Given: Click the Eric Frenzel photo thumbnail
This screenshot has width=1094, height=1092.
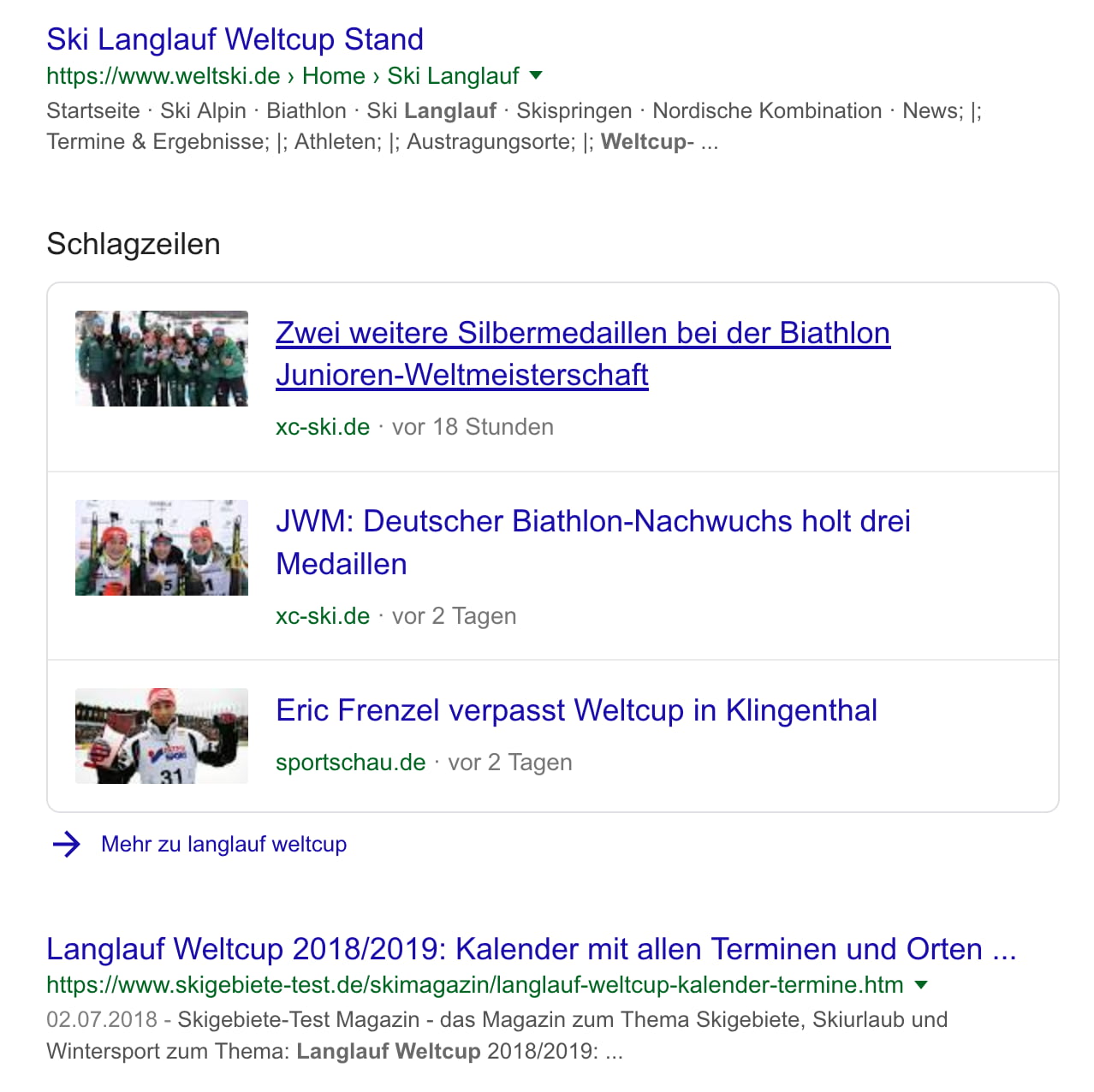Looking at the screenshot, I should pos(162,736).
